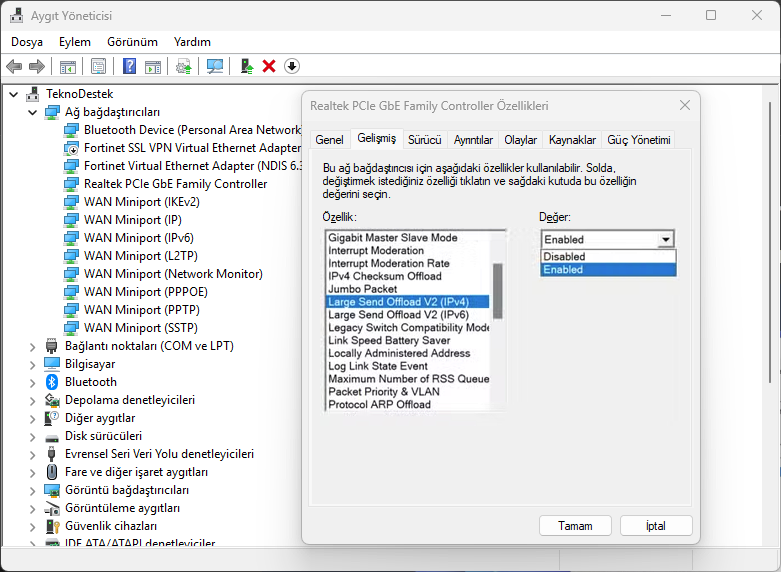Switch to the Sürücü tab

coord(424,140)
